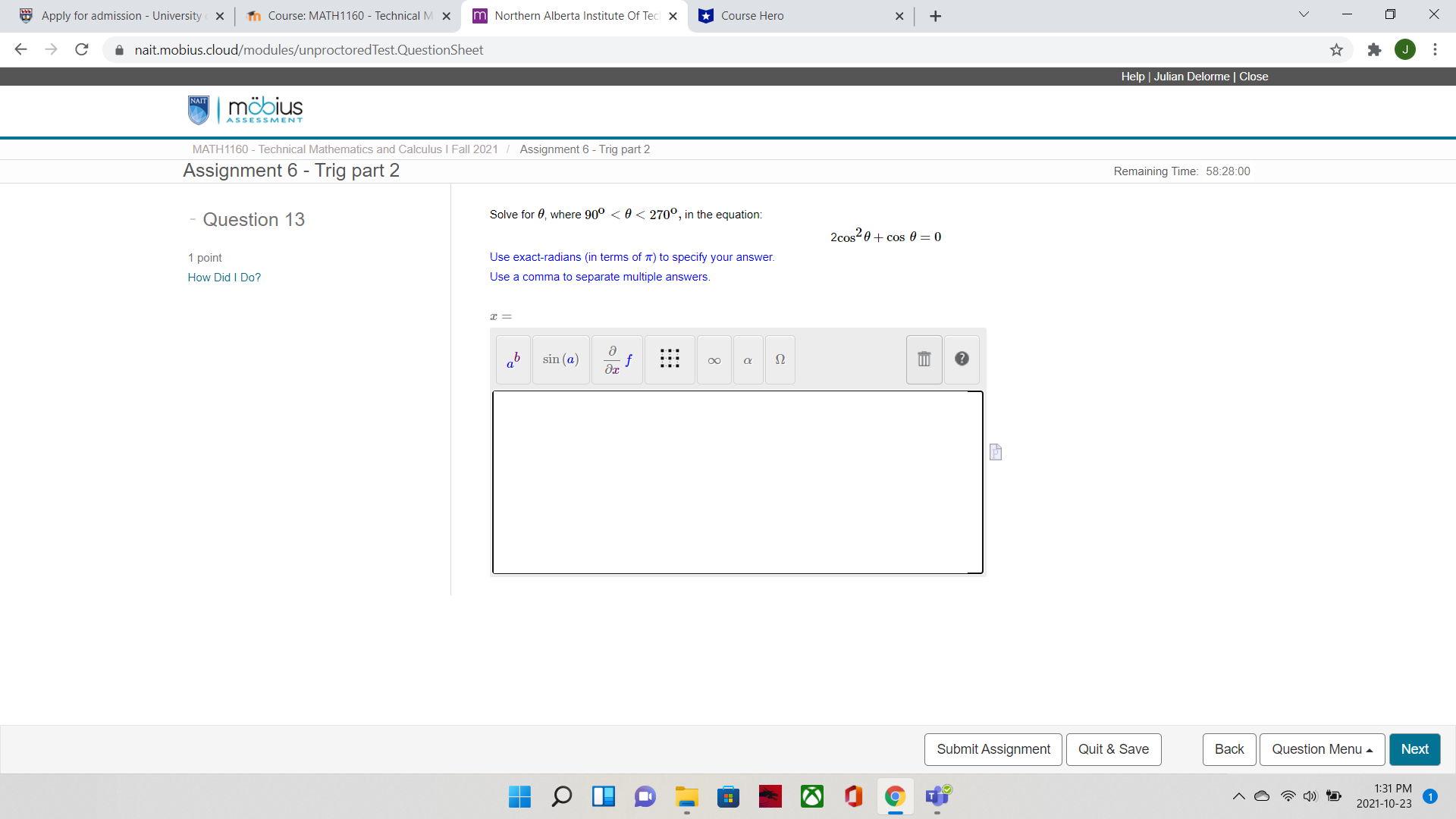Viewport: 1456px width, 819px height.
Task: Open the alpha Greek letters palette
Action: coord(748,359)
